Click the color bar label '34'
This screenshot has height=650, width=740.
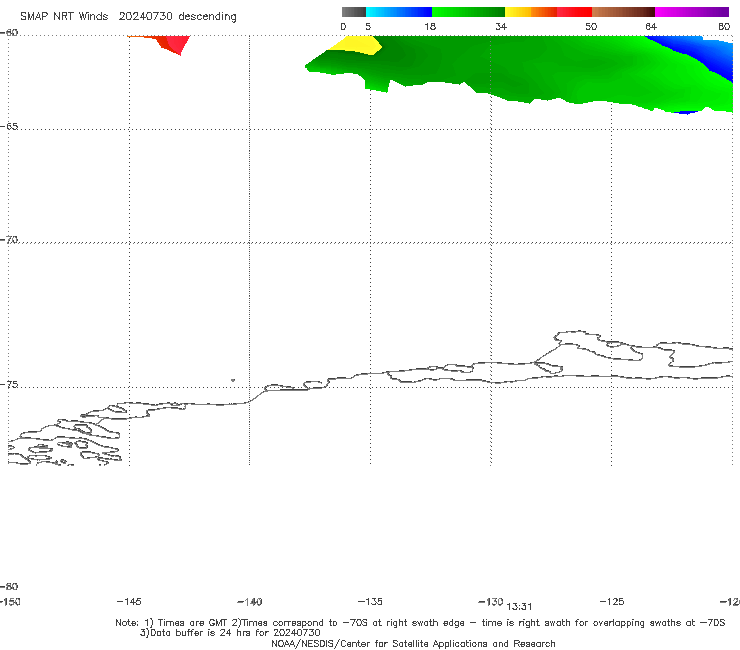pos(501,26)
